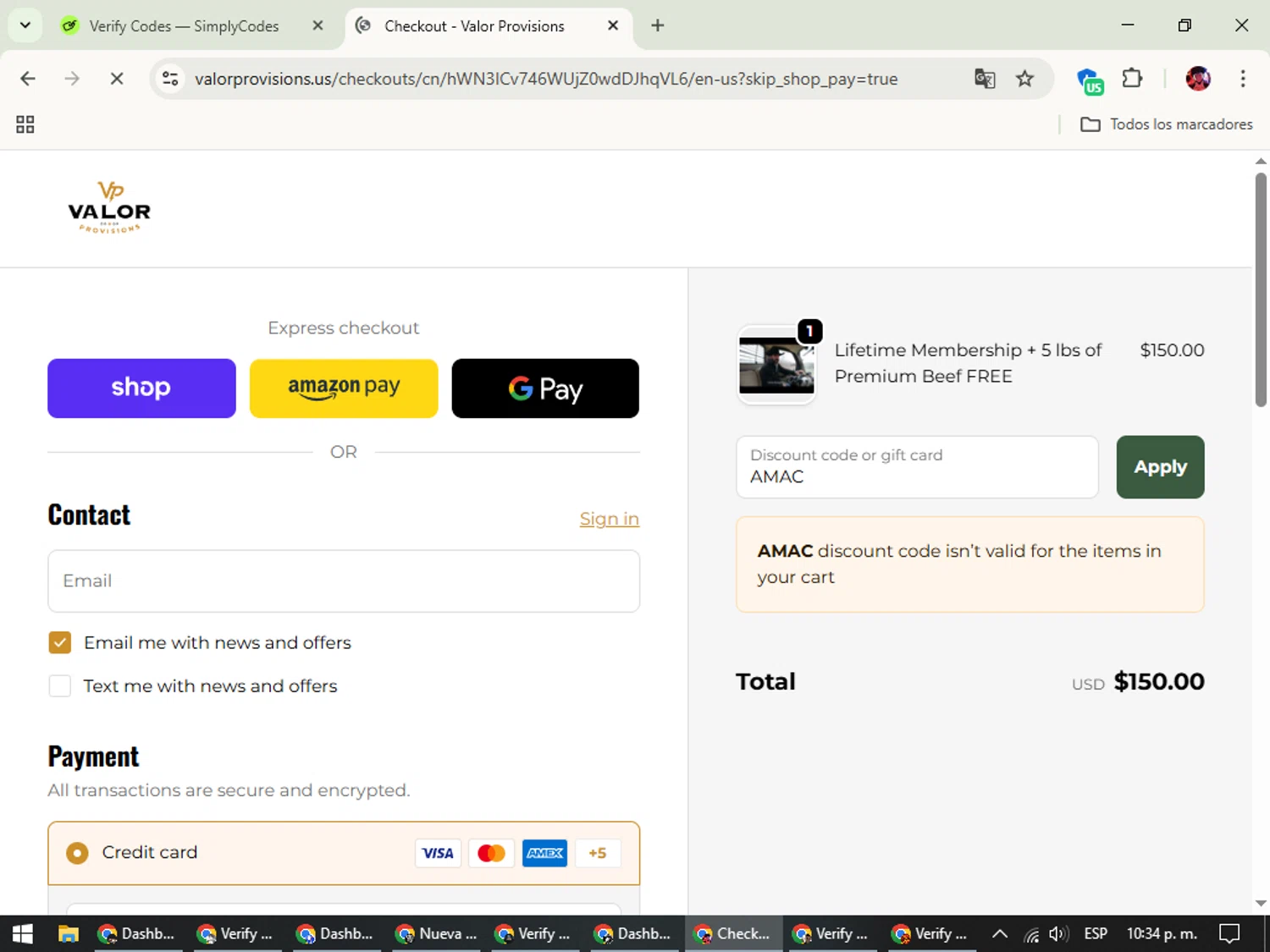Screen dimensions: 1270x952
Task: Stop loading the page
Action: click(117, 79)
